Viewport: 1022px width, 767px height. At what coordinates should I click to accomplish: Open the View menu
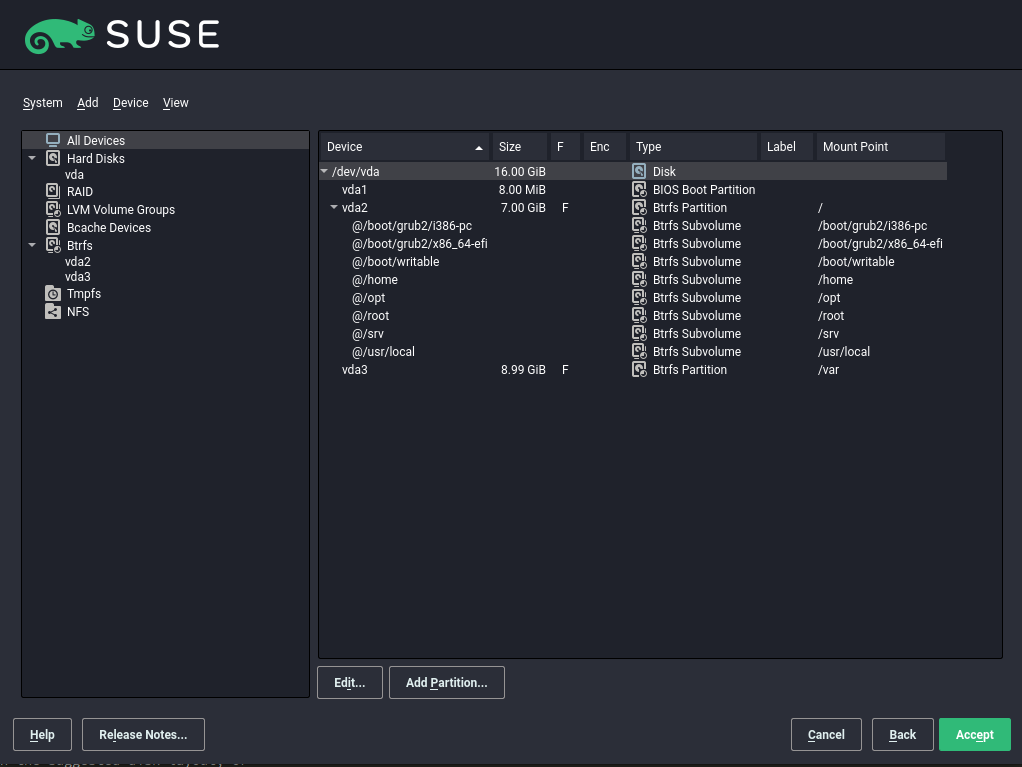(x=176, y=103)
